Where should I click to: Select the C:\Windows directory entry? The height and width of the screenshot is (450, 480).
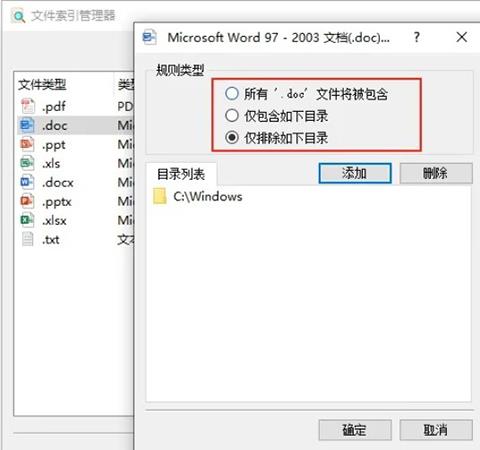pos(198,196)
